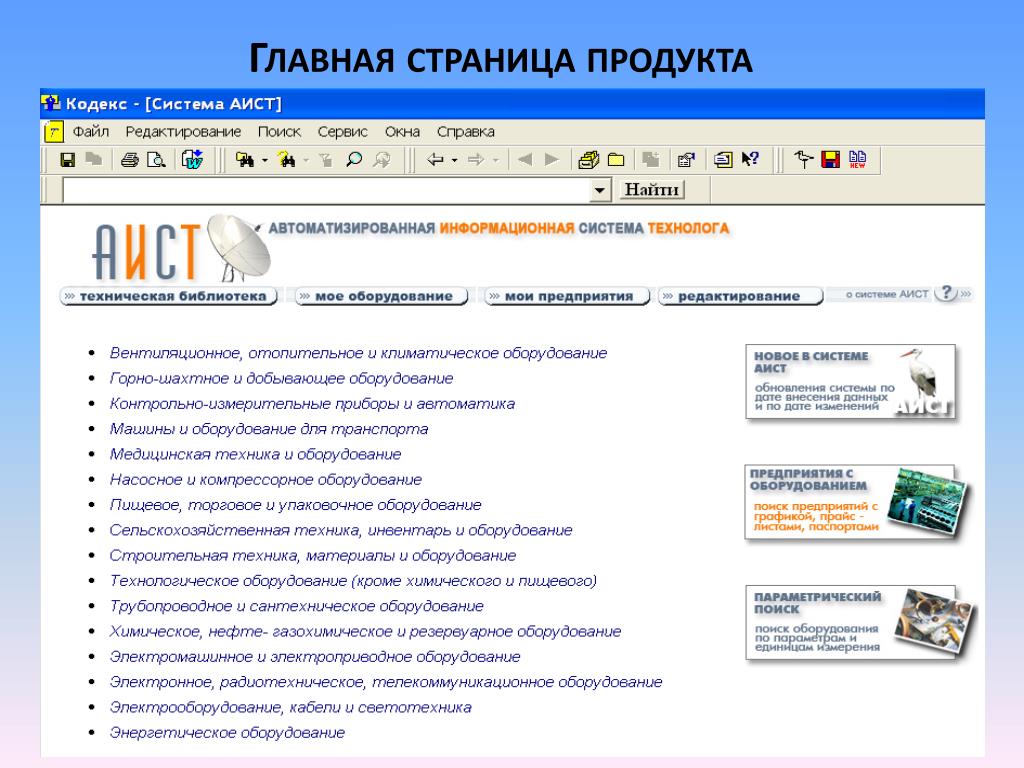Viewport: 1024px width, 768px height.
Task: Click the stacked windows list toolbar icon
Action: click(x=723, y=159)
